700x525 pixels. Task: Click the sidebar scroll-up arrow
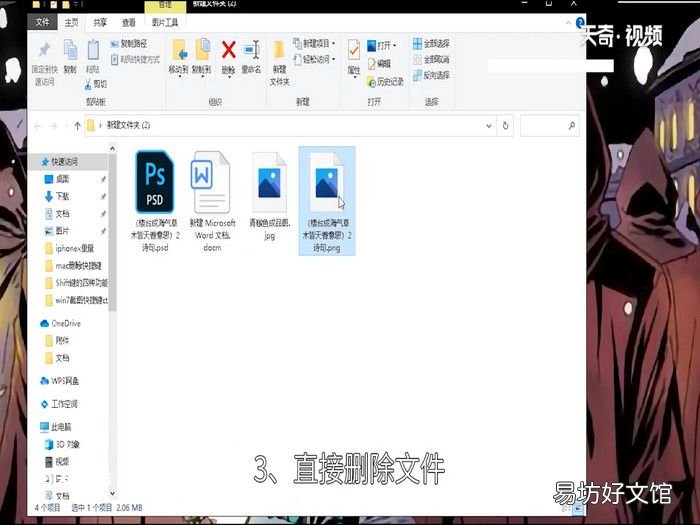112,148
